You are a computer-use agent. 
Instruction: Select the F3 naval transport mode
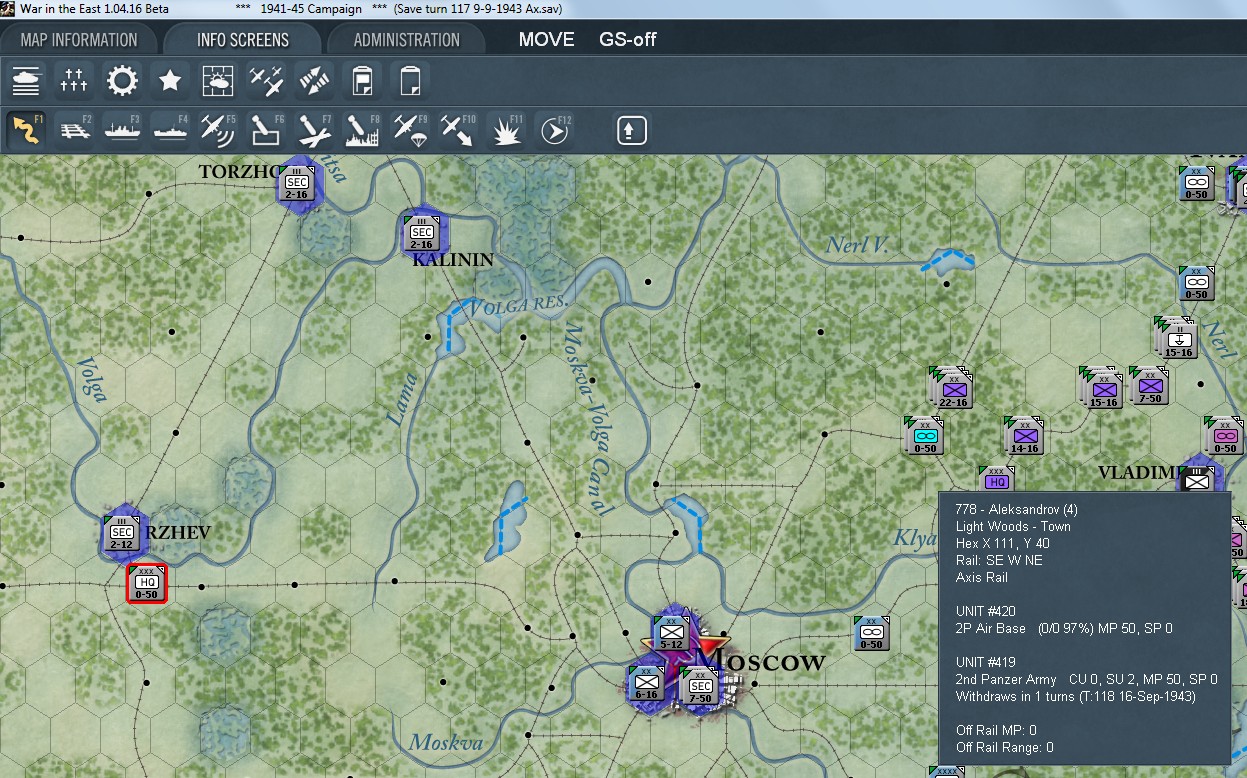coord(123,130)
